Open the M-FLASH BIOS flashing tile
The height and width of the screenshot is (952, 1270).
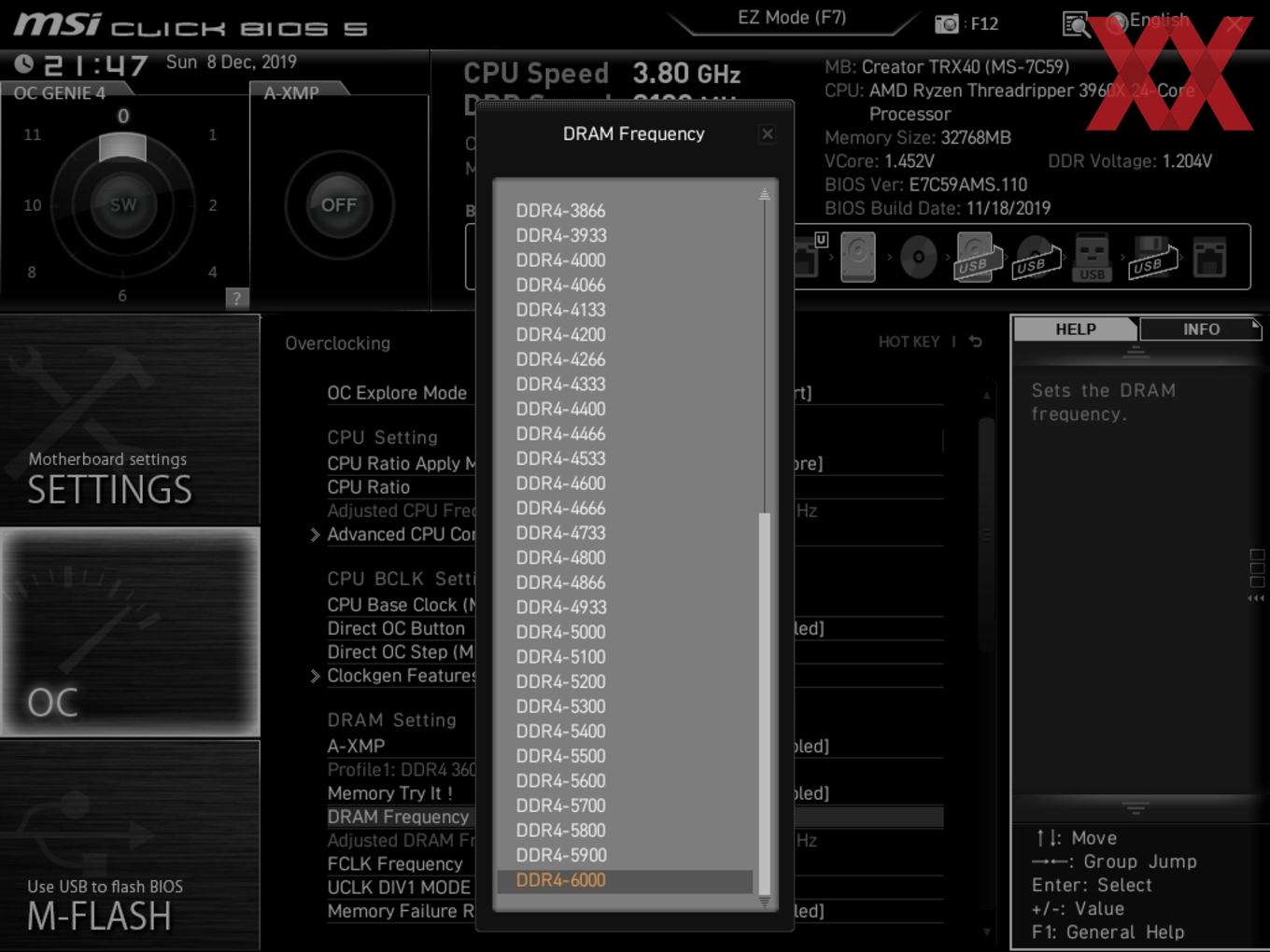(x=130, y=845)
